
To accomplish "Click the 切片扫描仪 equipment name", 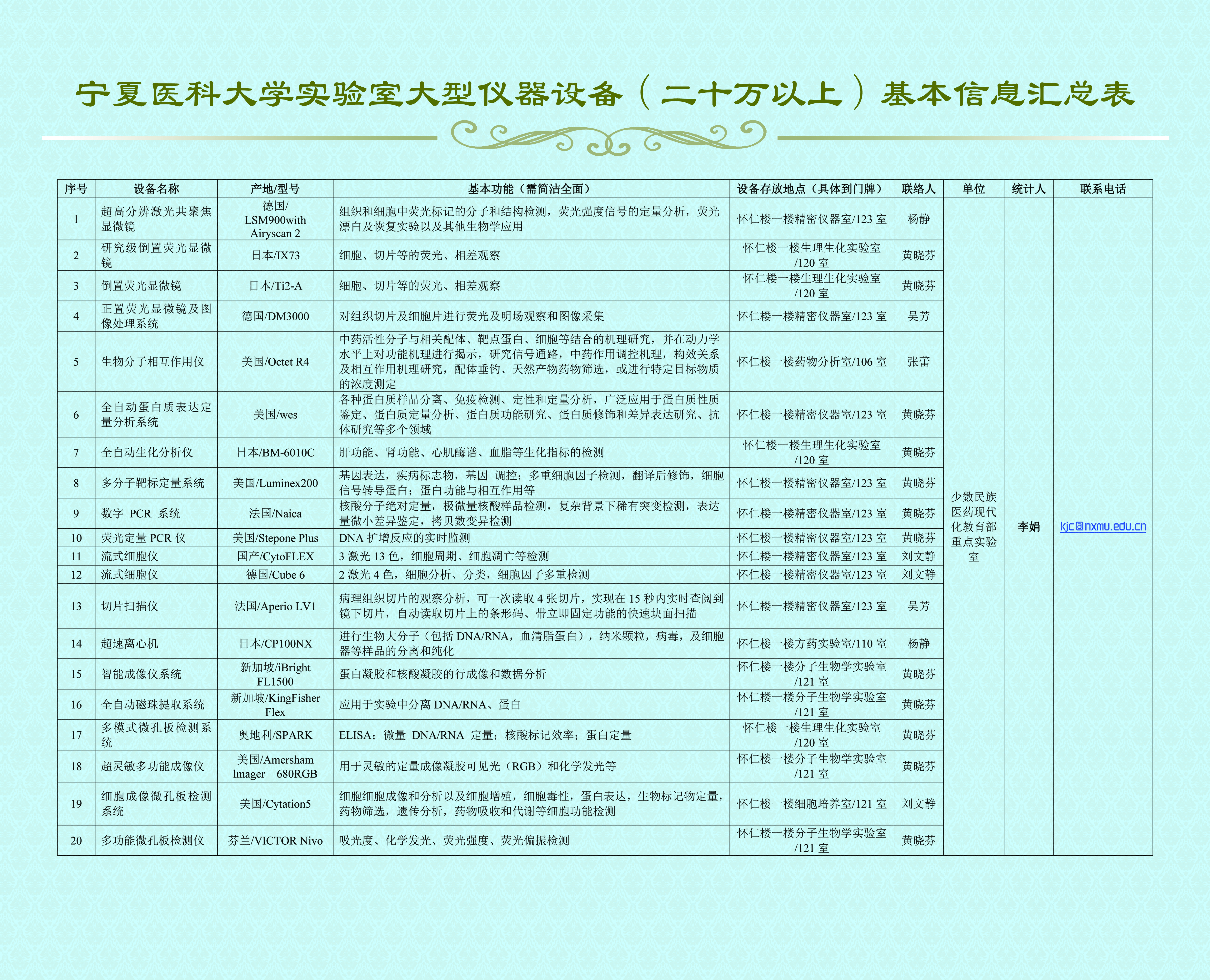I will 129,606.
